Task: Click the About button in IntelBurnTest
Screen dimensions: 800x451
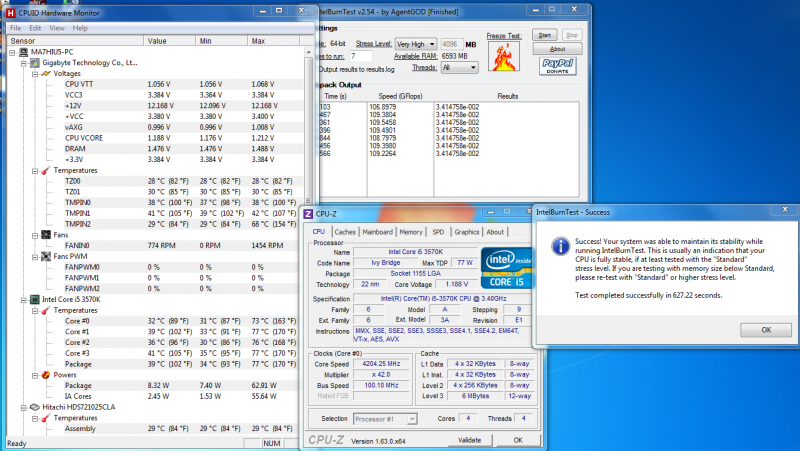Action: click(558, 49)
